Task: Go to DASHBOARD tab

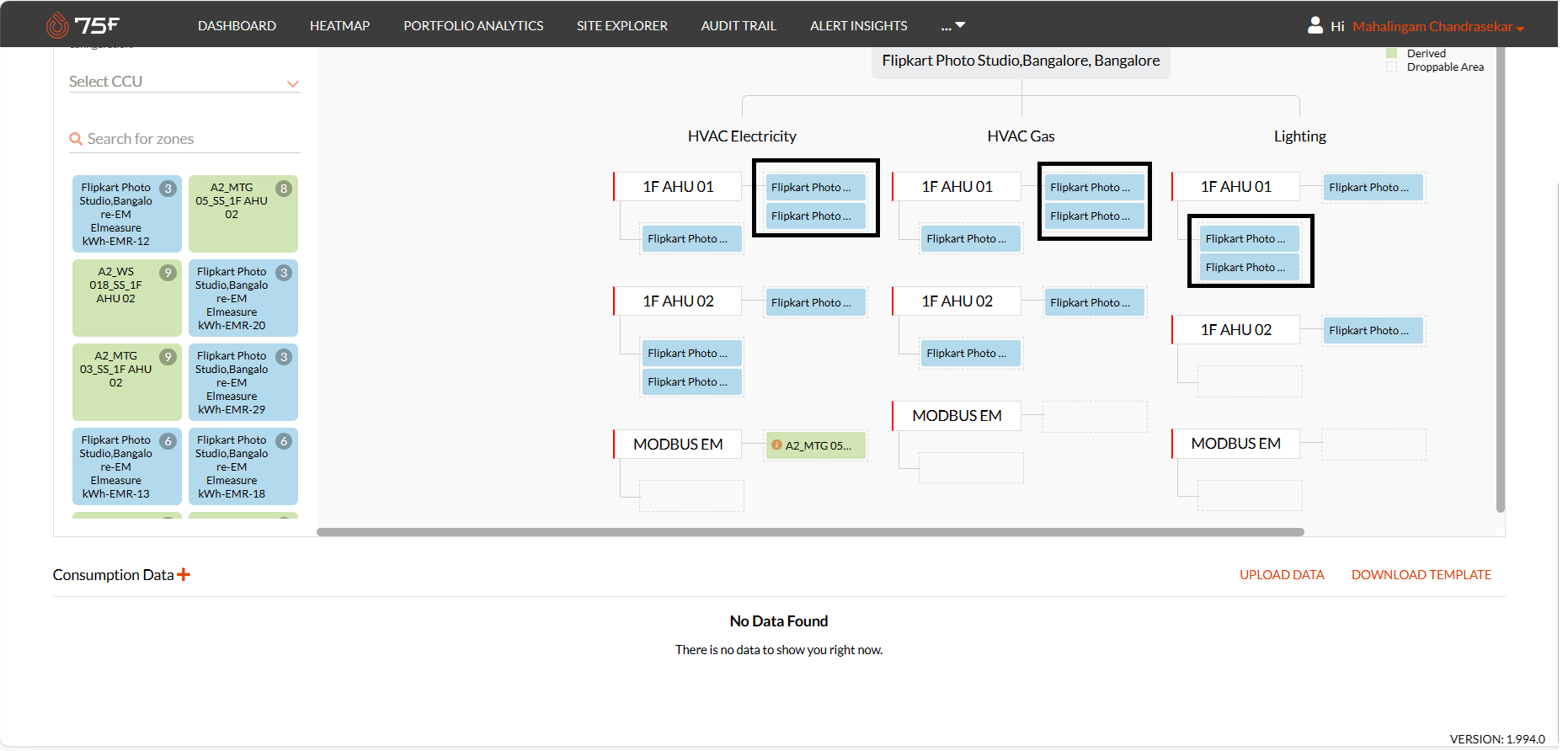Action: pos(237,25)
